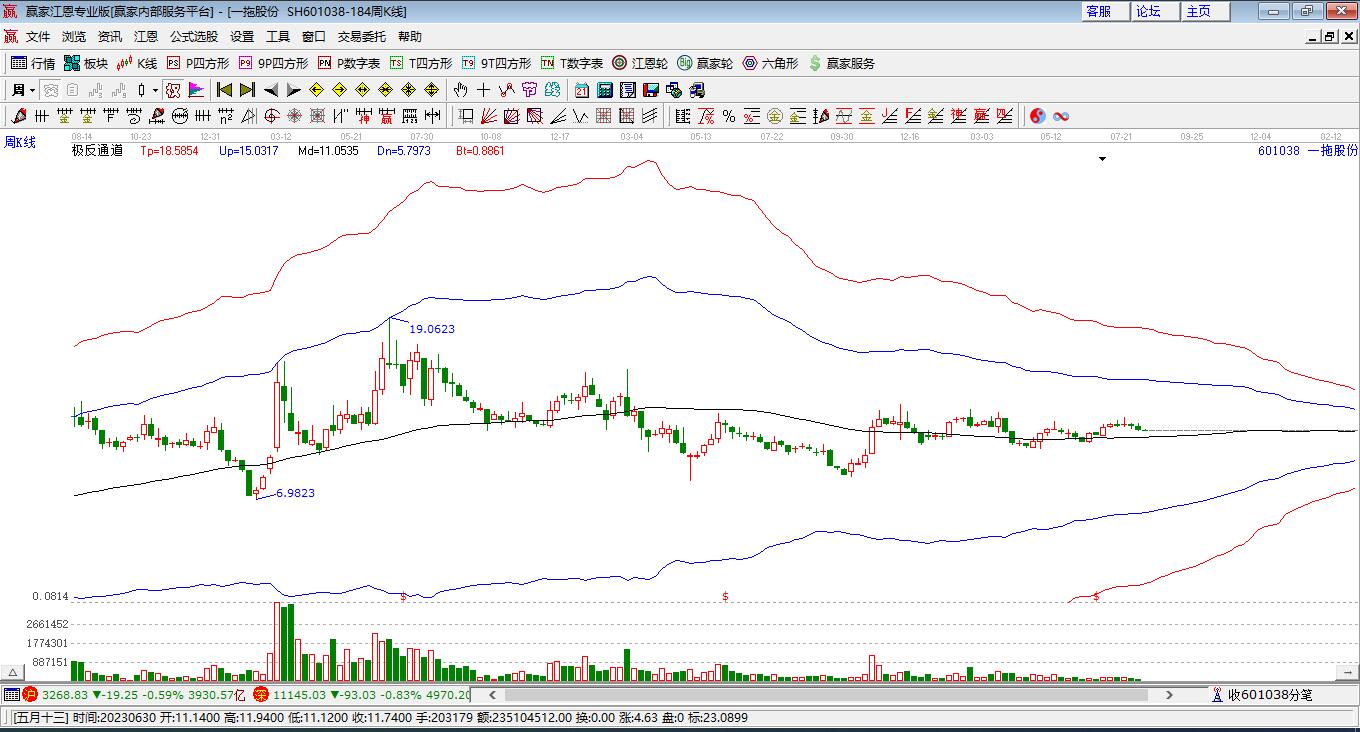Open the 公式选股 menu

click(193, 36)
